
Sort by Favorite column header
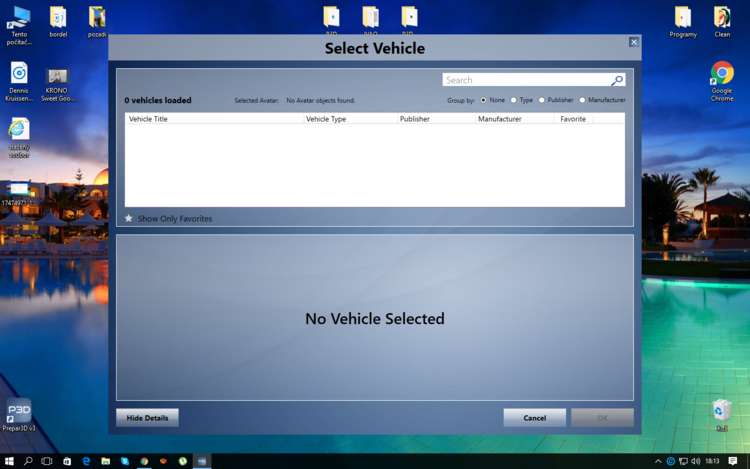573,119
